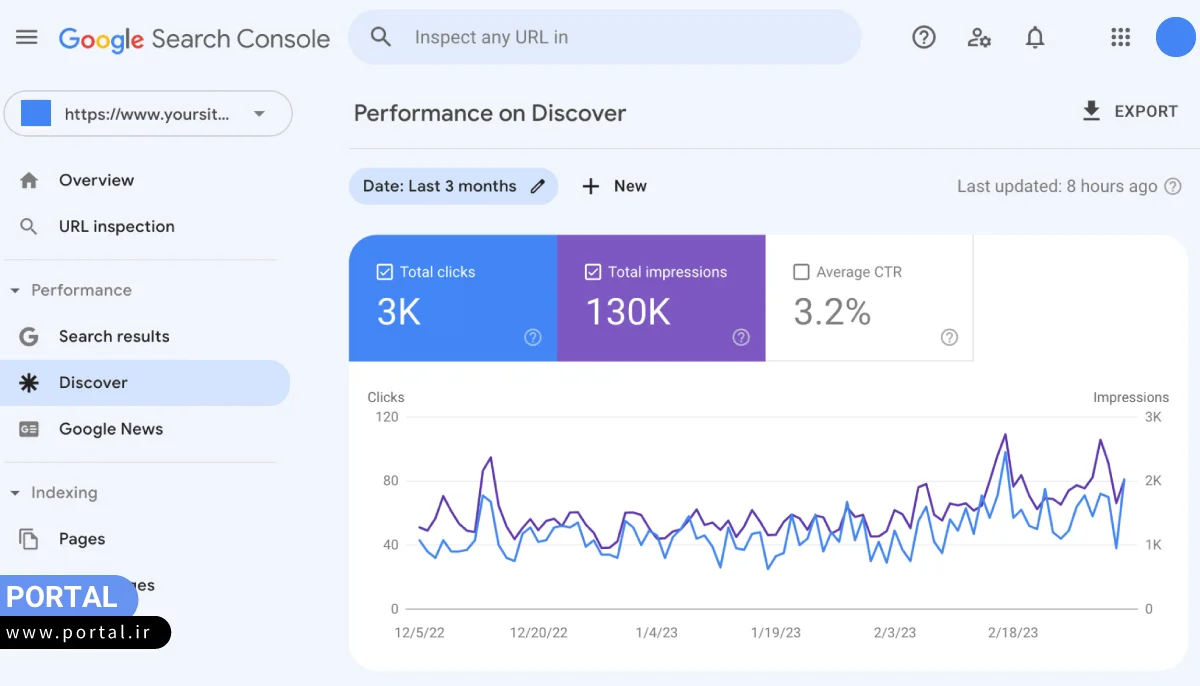Image resolution: width=1200 pixels, height=686 pixels.
Task: Click the help question mark icon
Action: pos(924,38)
